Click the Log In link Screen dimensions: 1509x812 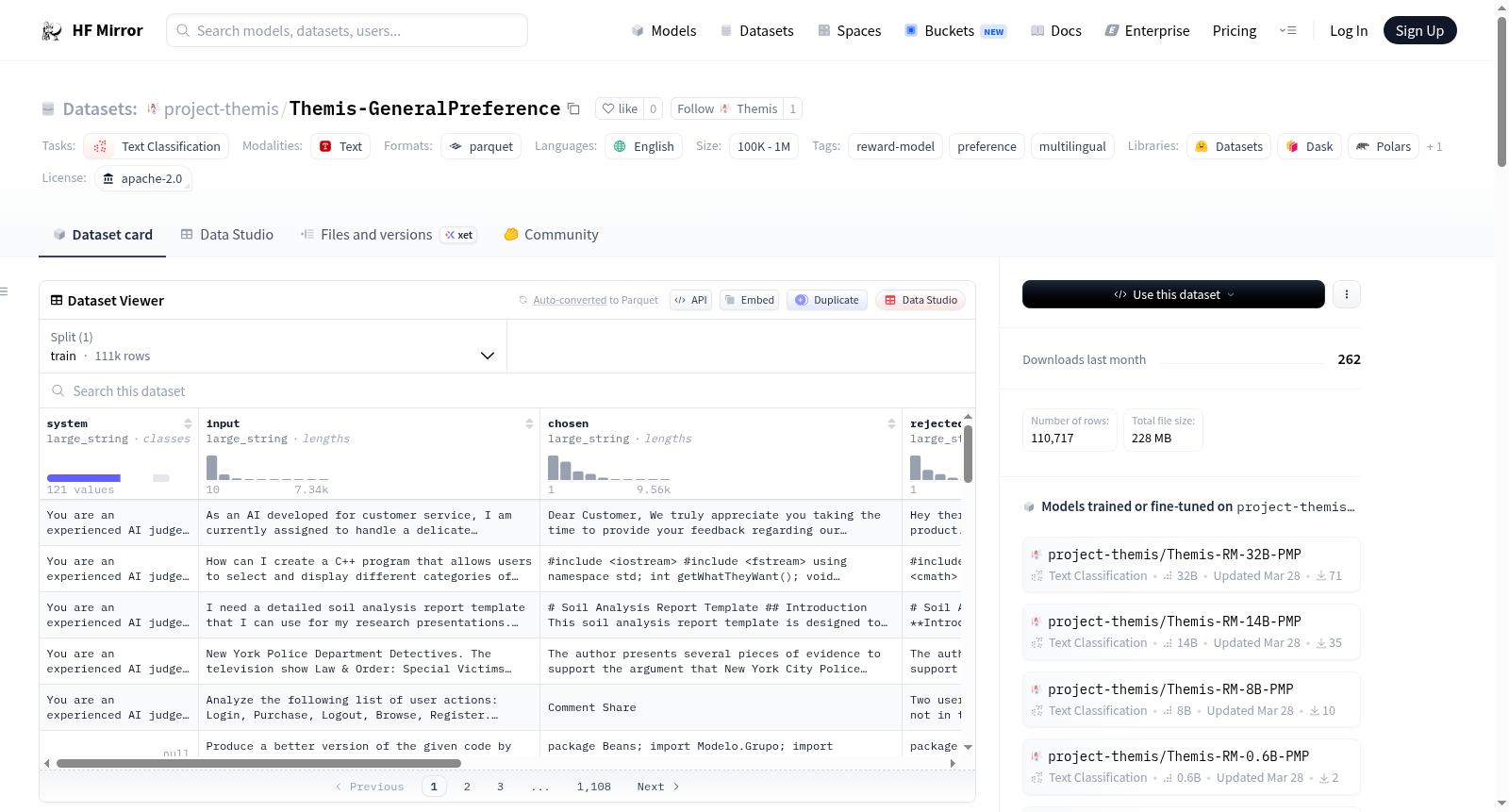click(x=1349, y=31)
